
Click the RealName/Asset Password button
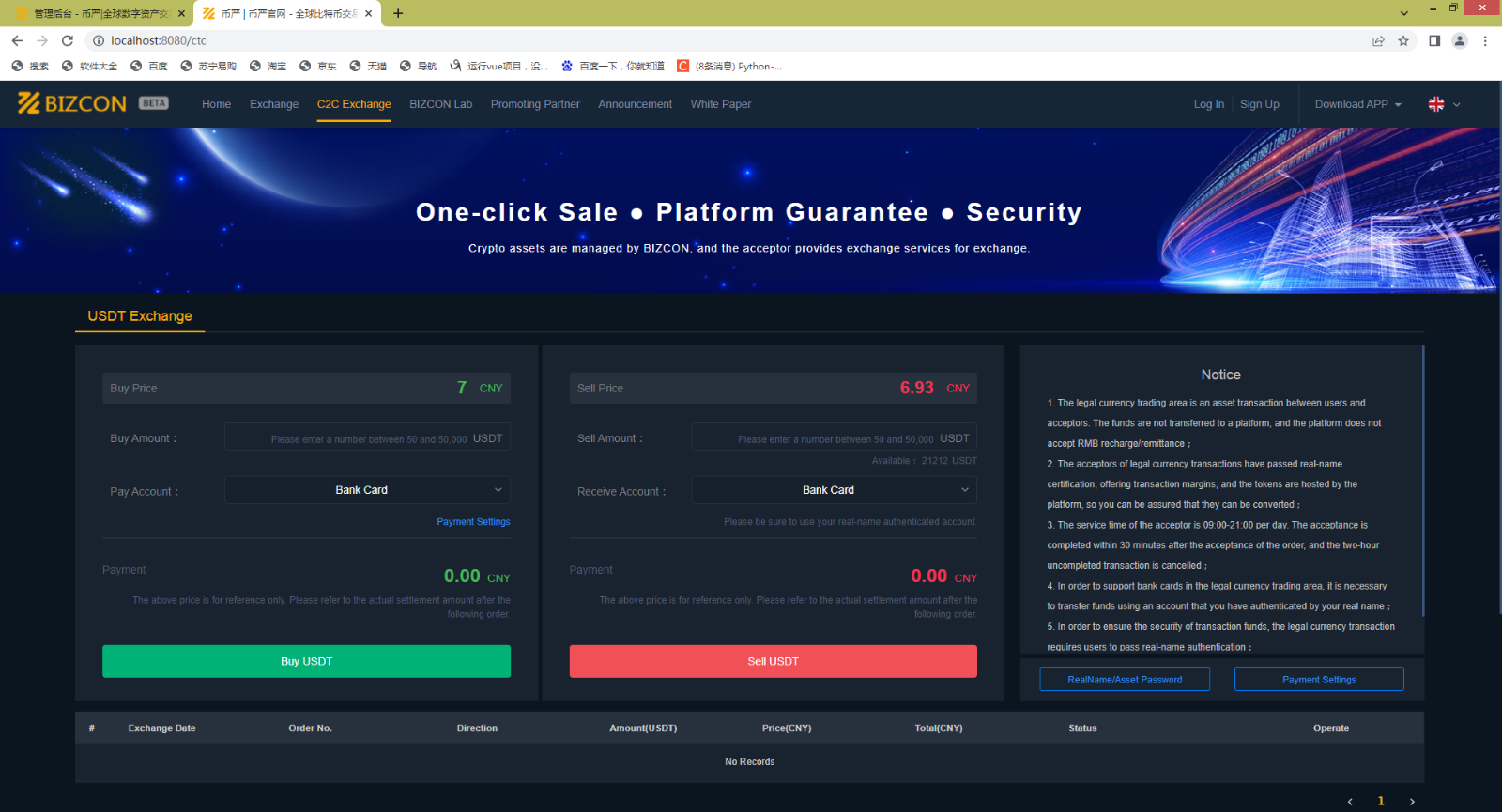coord(1125,680)
